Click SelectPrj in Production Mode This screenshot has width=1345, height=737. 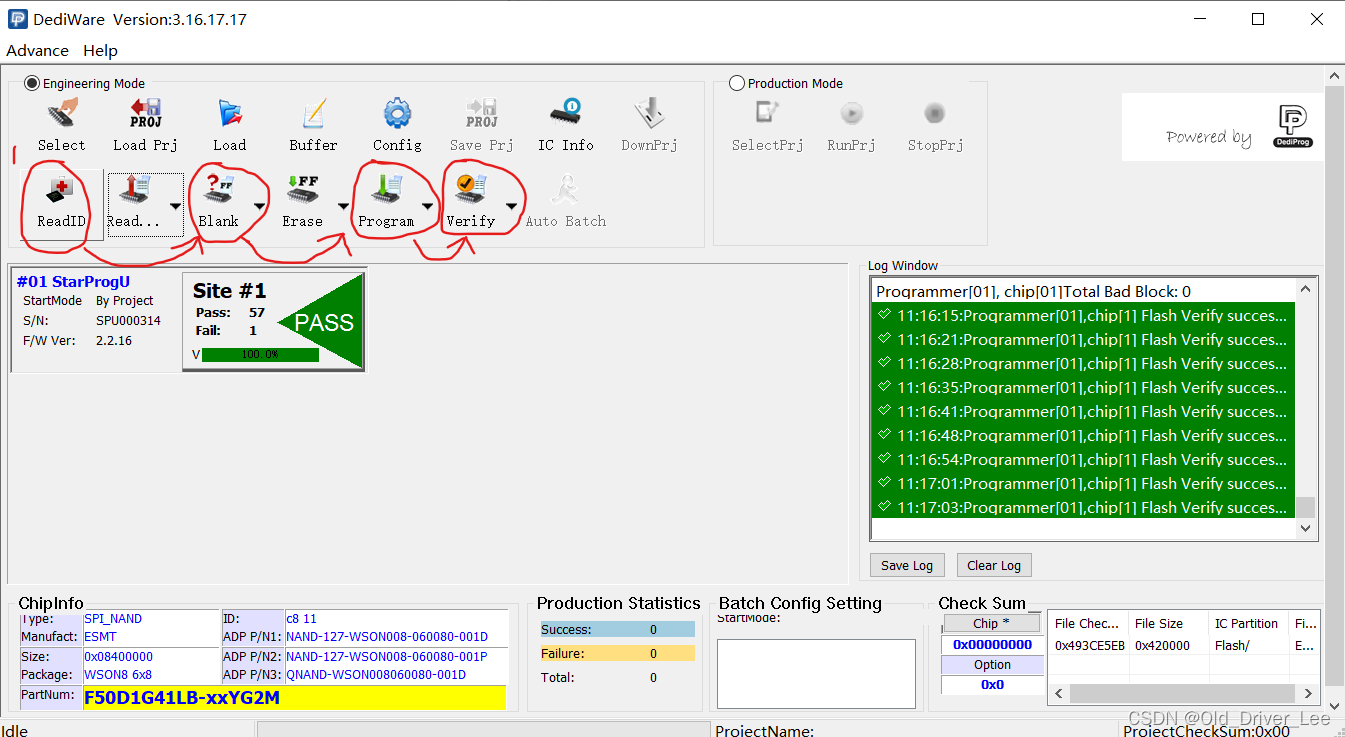767,124
